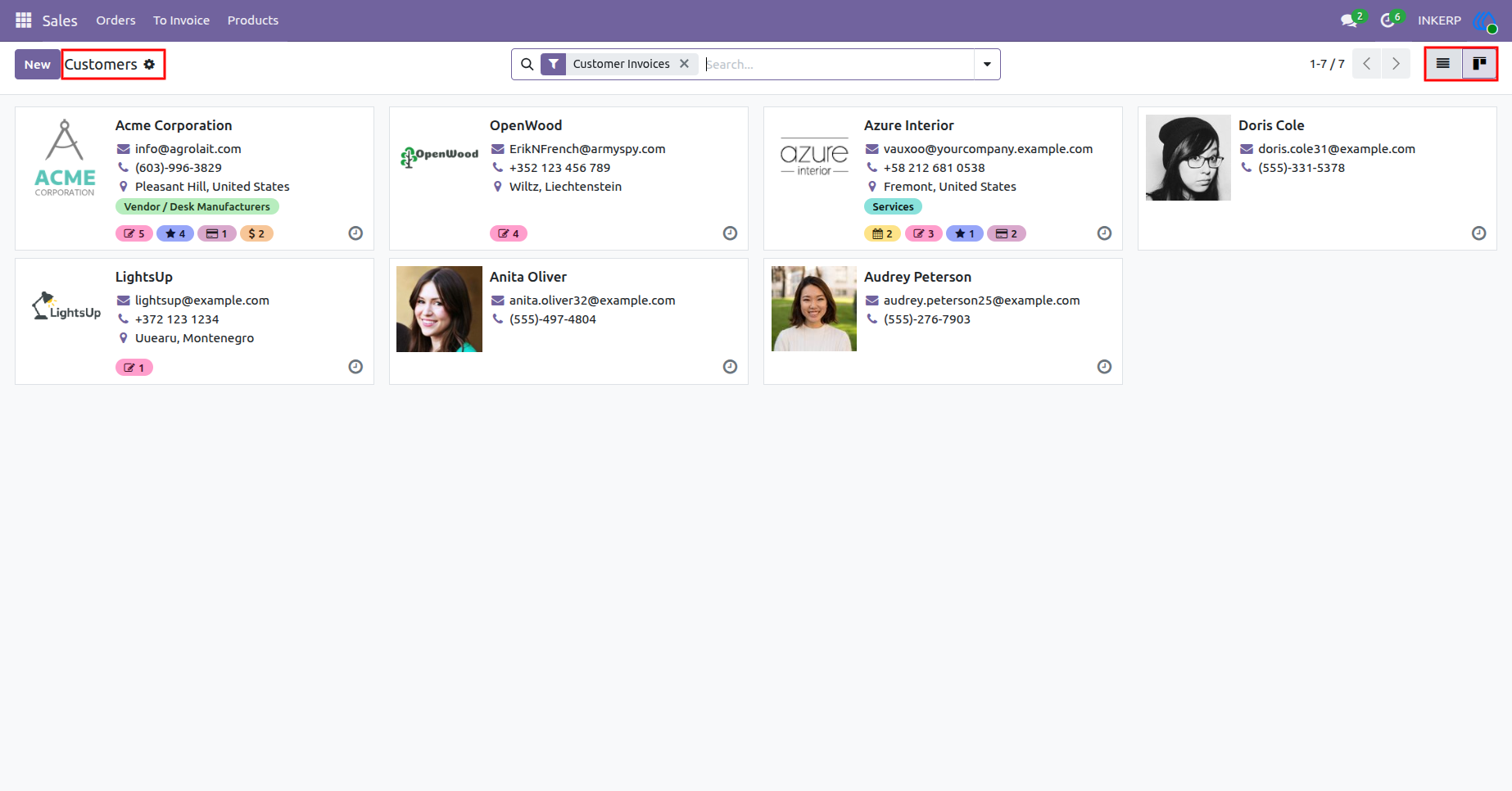Open Acme Corporation activity clock
Screen dimensions: 1512x791
(x=355, y=233)
